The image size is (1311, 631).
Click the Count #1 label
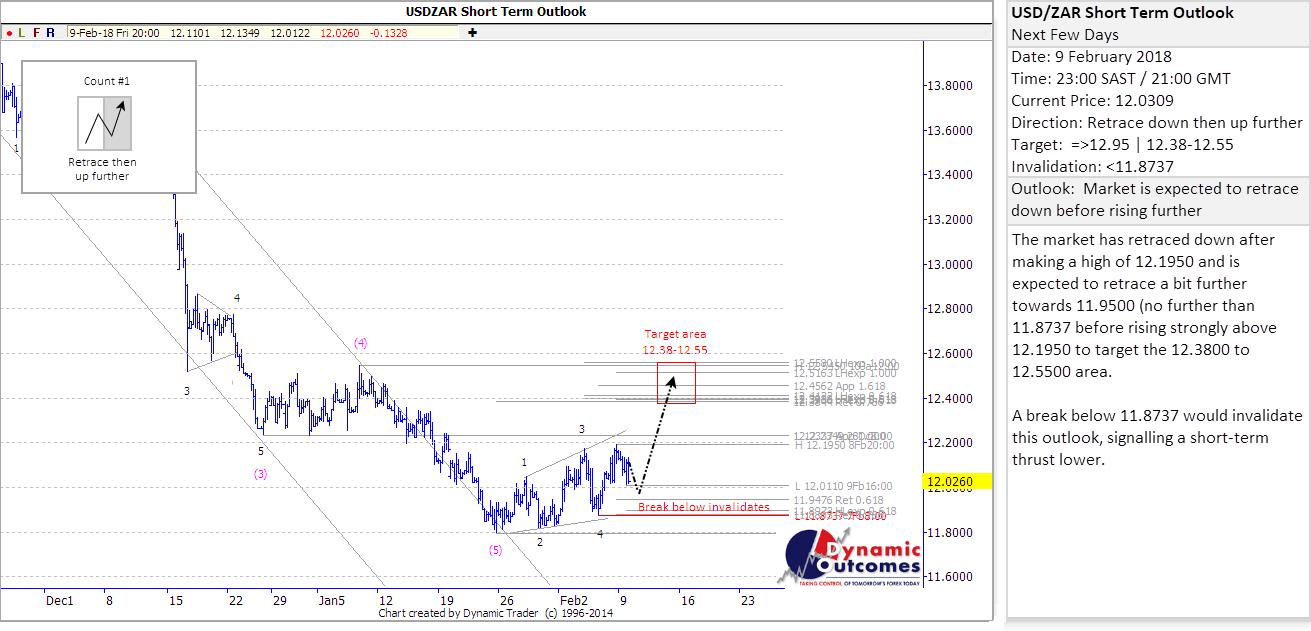[x=109, y=80]
